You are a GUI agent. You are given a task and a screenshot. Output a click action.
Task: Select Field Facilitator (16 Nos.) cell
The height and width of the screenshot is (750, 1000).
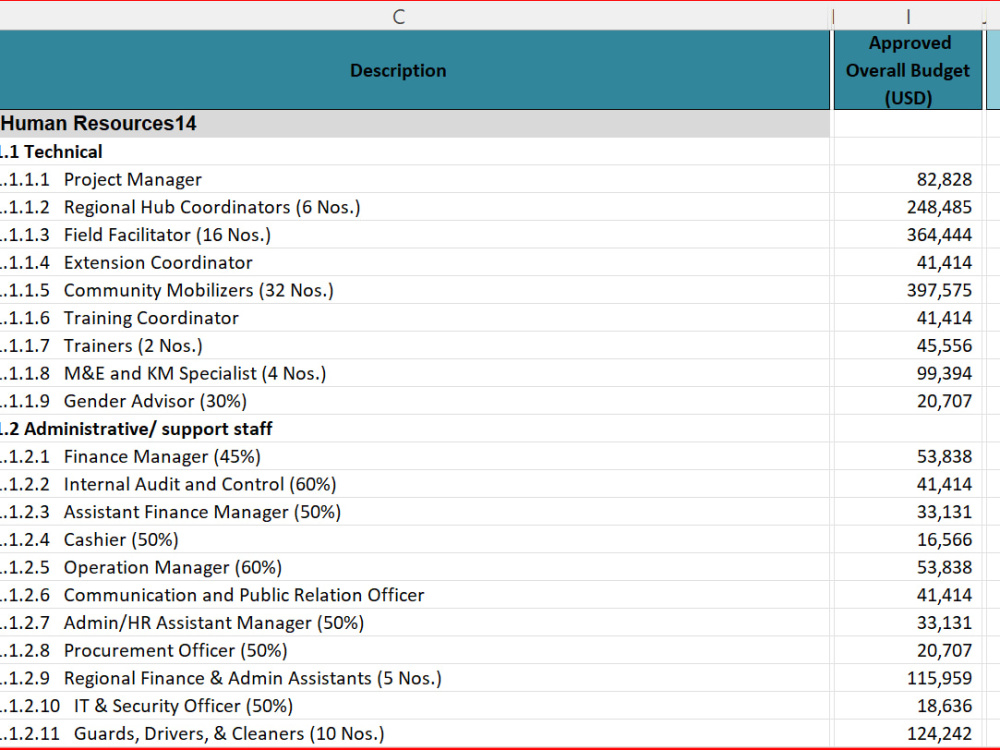coord(415,235)
